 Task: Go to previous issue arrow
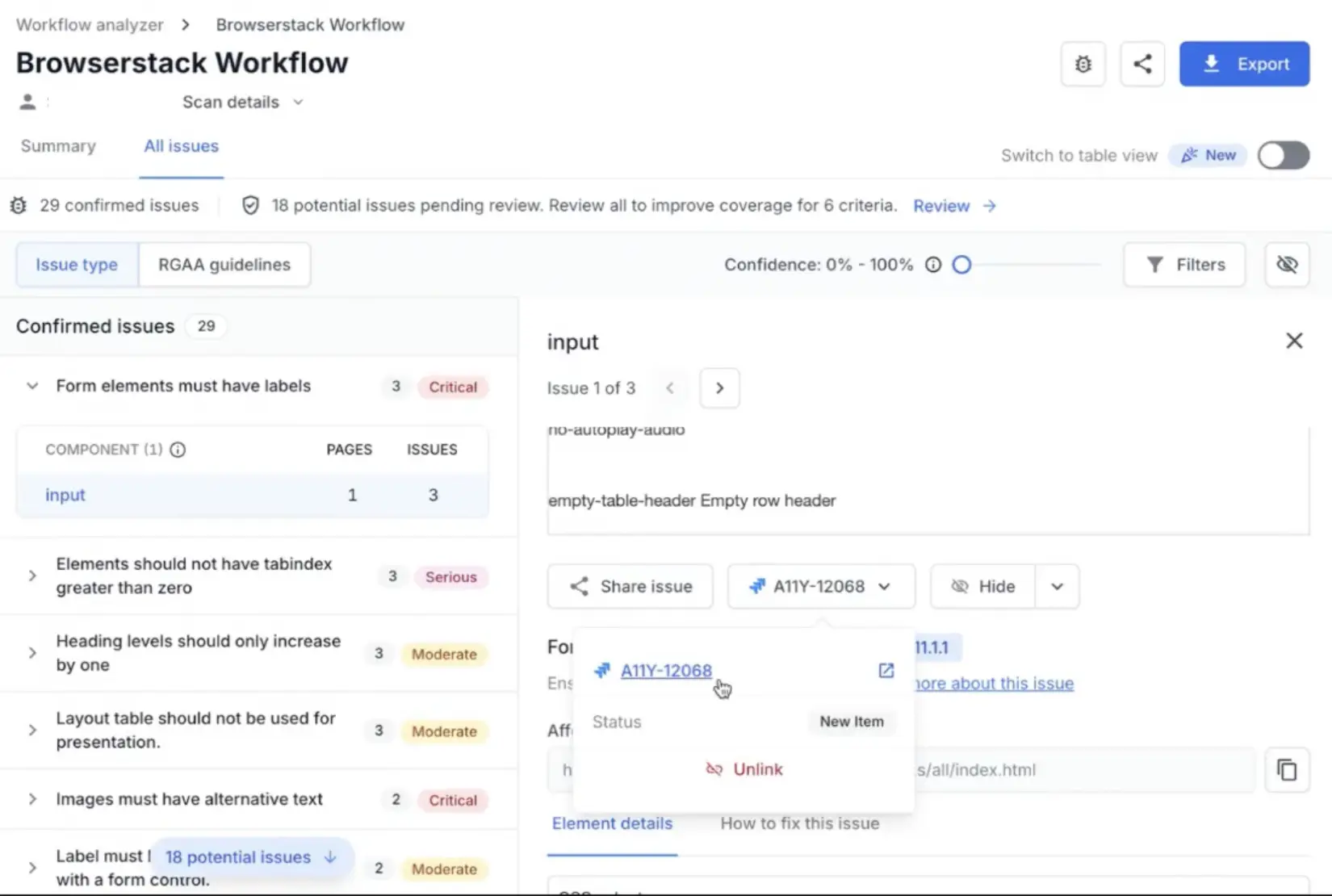[x=670, y=388]
